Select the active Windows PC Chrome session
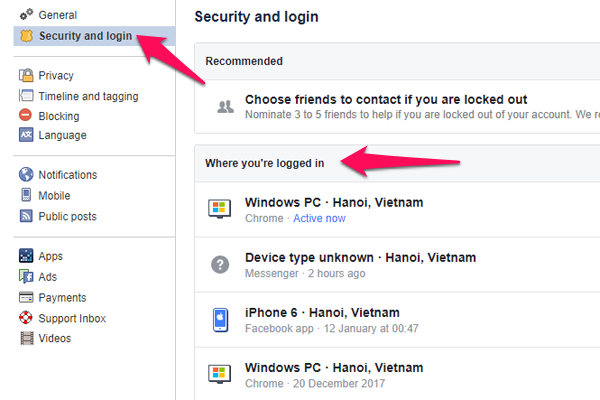600x400 pixels. pos(334,209)
